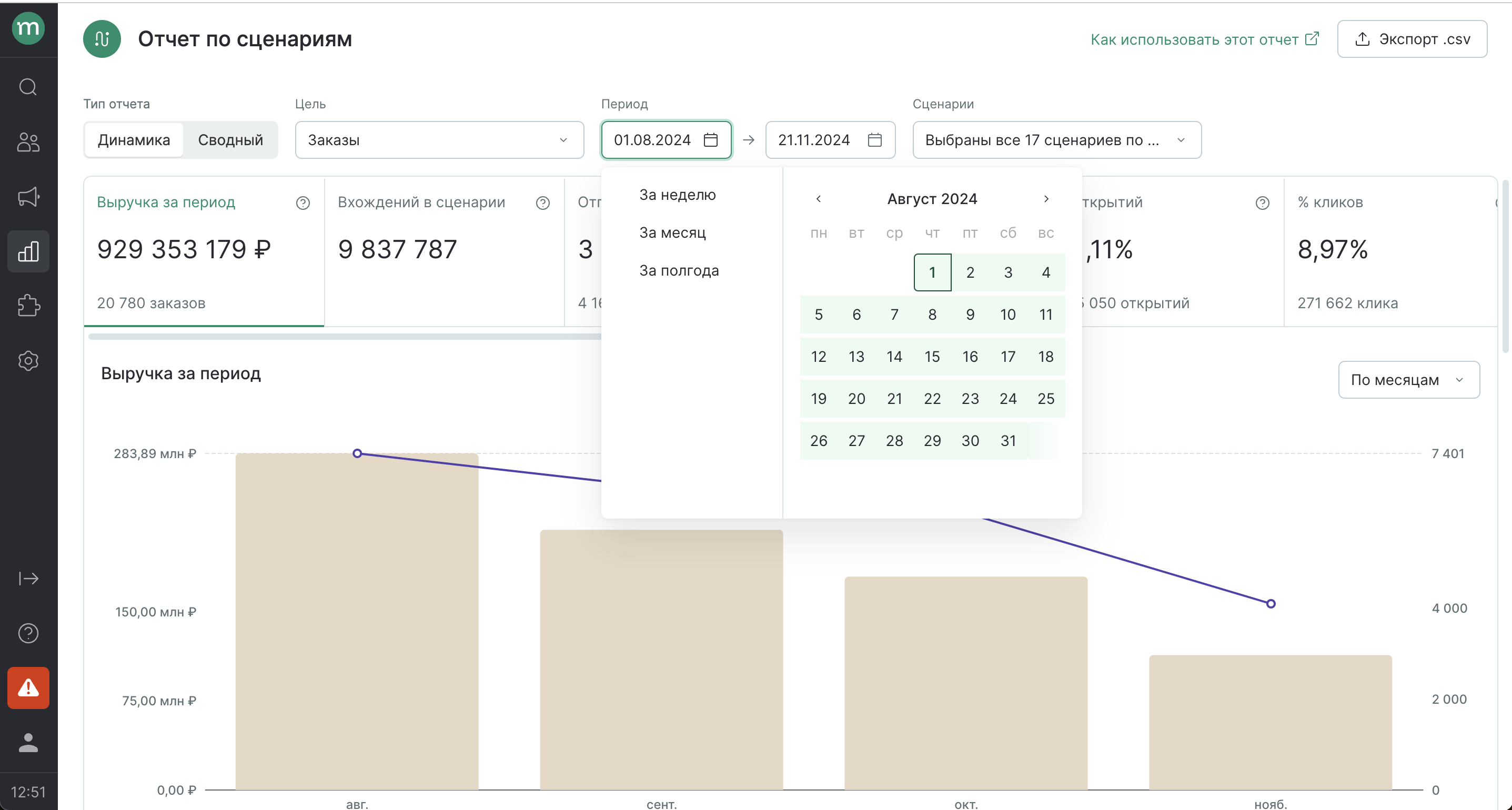This screenshot has width=1512, height=810.
Task: Click the нояб. revenue bar in chart
Action: (x=1270, y=723)
